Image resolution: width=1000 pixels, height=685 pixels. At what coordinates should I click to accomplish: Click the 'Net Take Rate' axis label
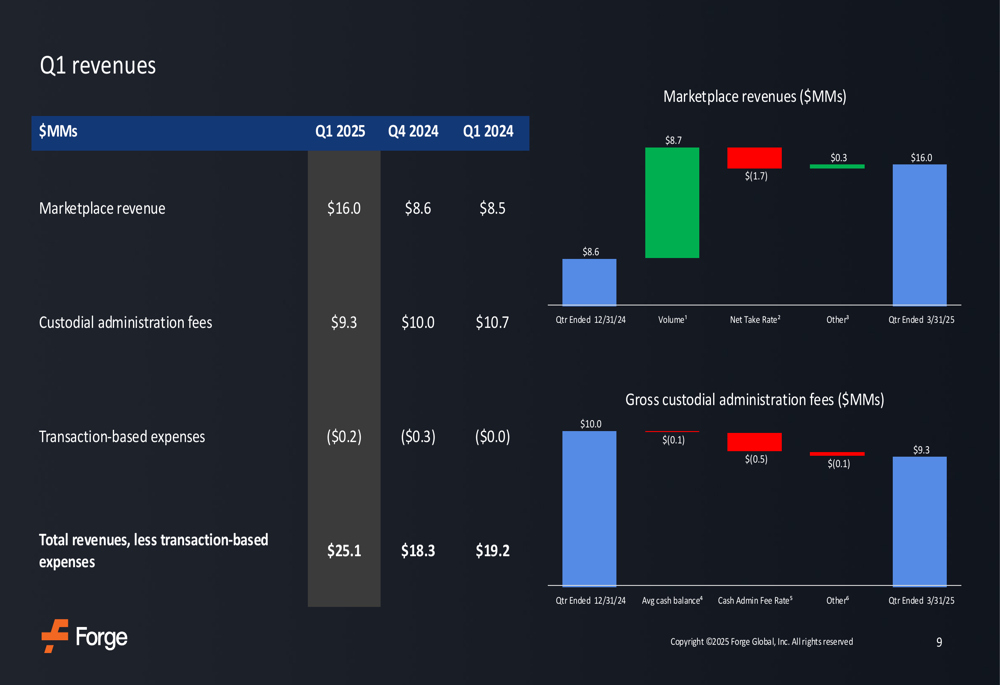[754, 320]
